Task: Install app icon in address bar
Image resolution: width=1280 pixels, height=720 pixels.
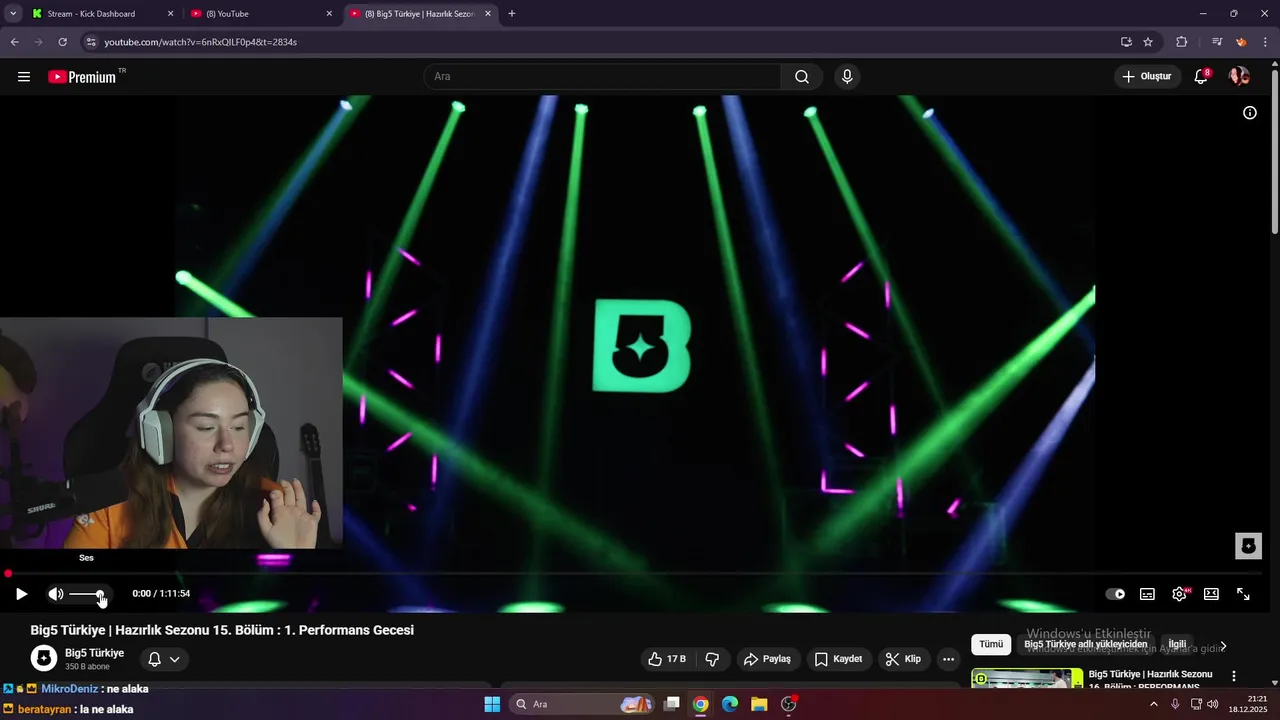Action: click(x=1126, y=42)
